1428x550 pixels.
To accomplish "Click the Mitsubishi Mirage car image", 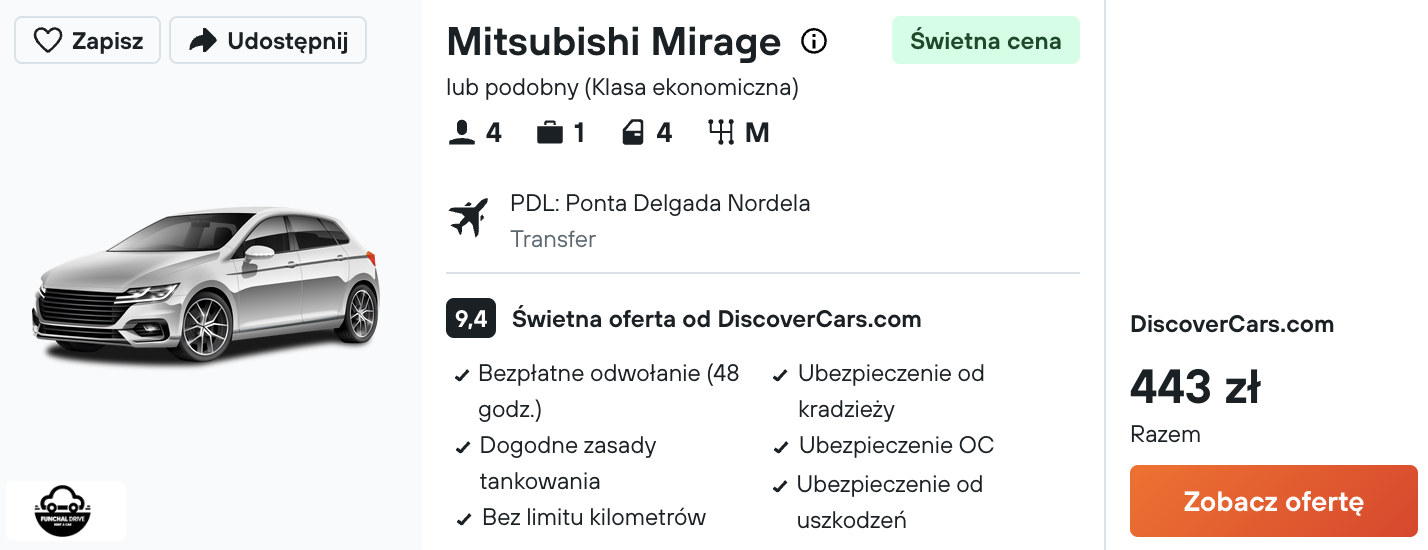I will point(207,286).
